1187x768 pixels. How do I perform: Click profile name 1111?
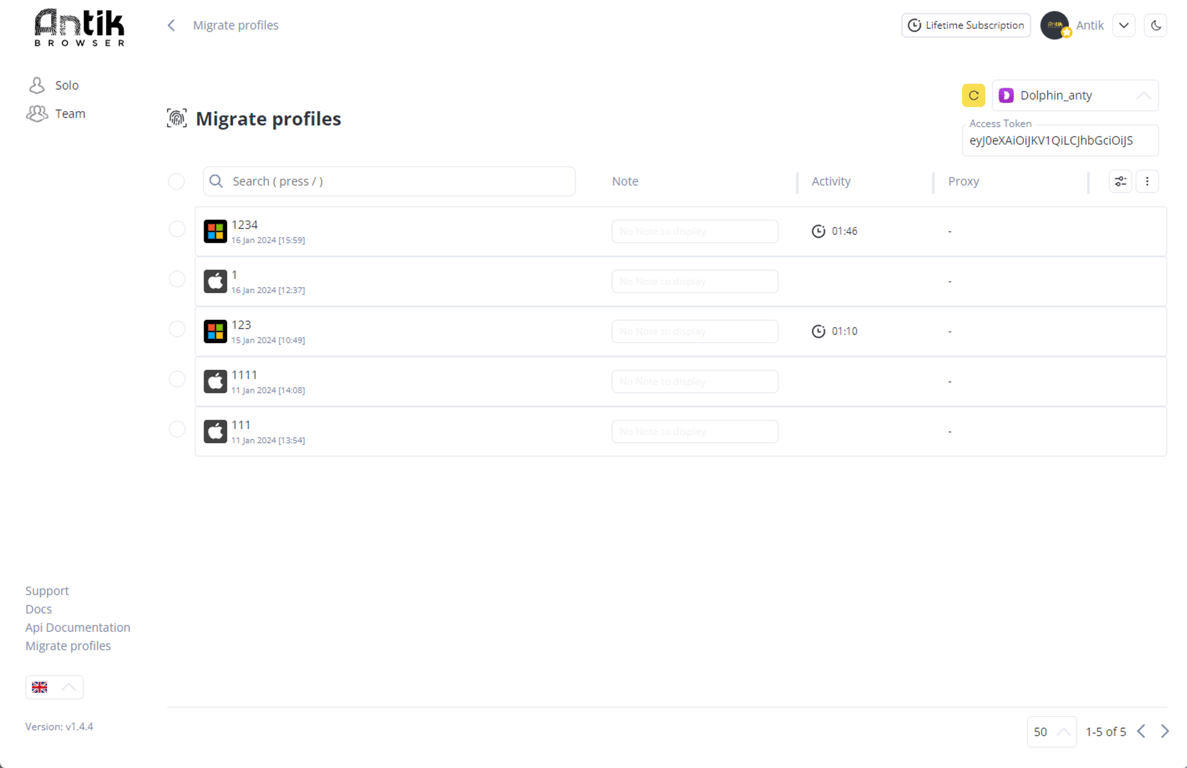245,375
